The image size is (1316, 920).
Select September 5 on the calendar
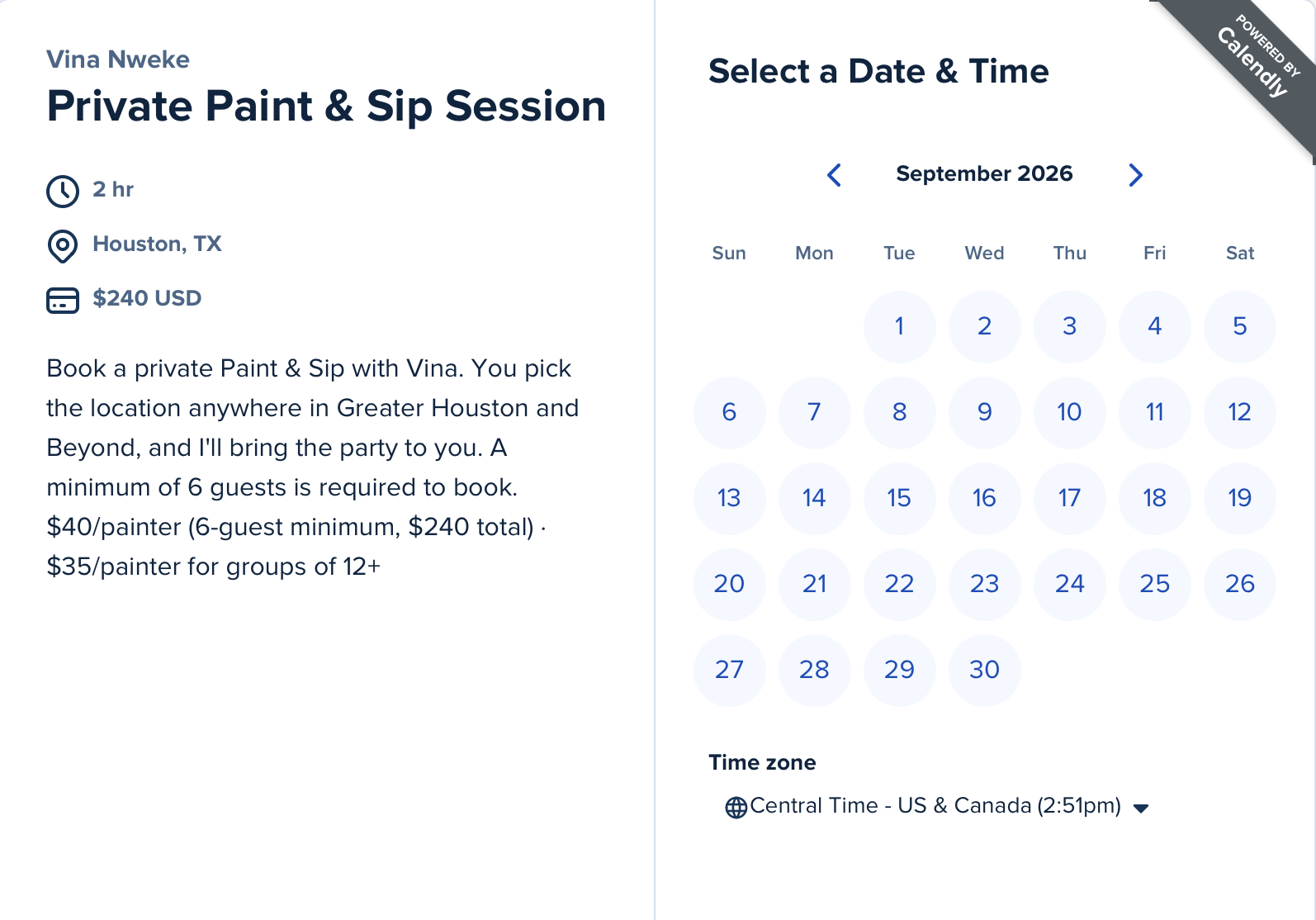pyautogui.click(x=1239, y=326)
